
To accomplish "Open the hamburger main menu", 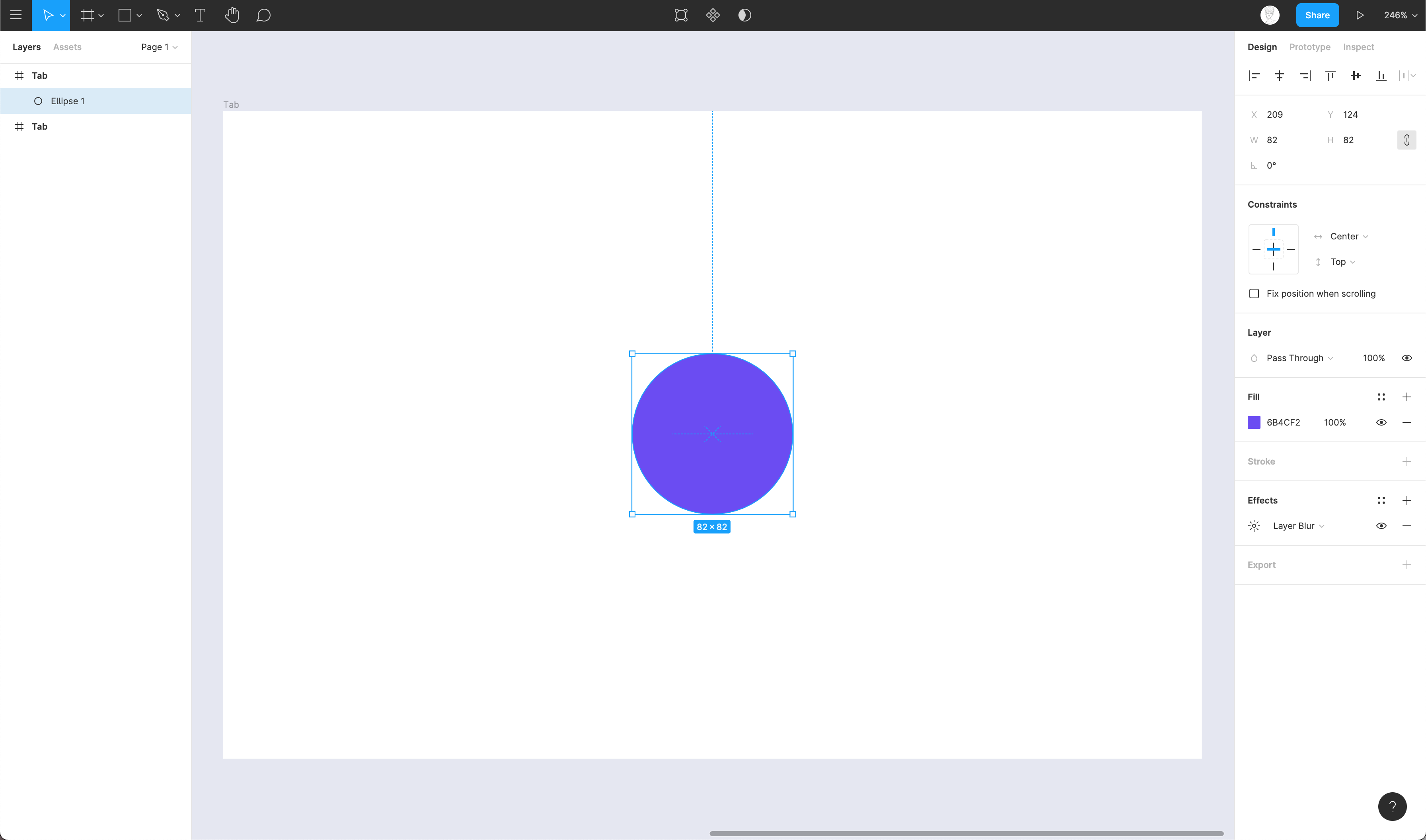I will click(16, 15).
